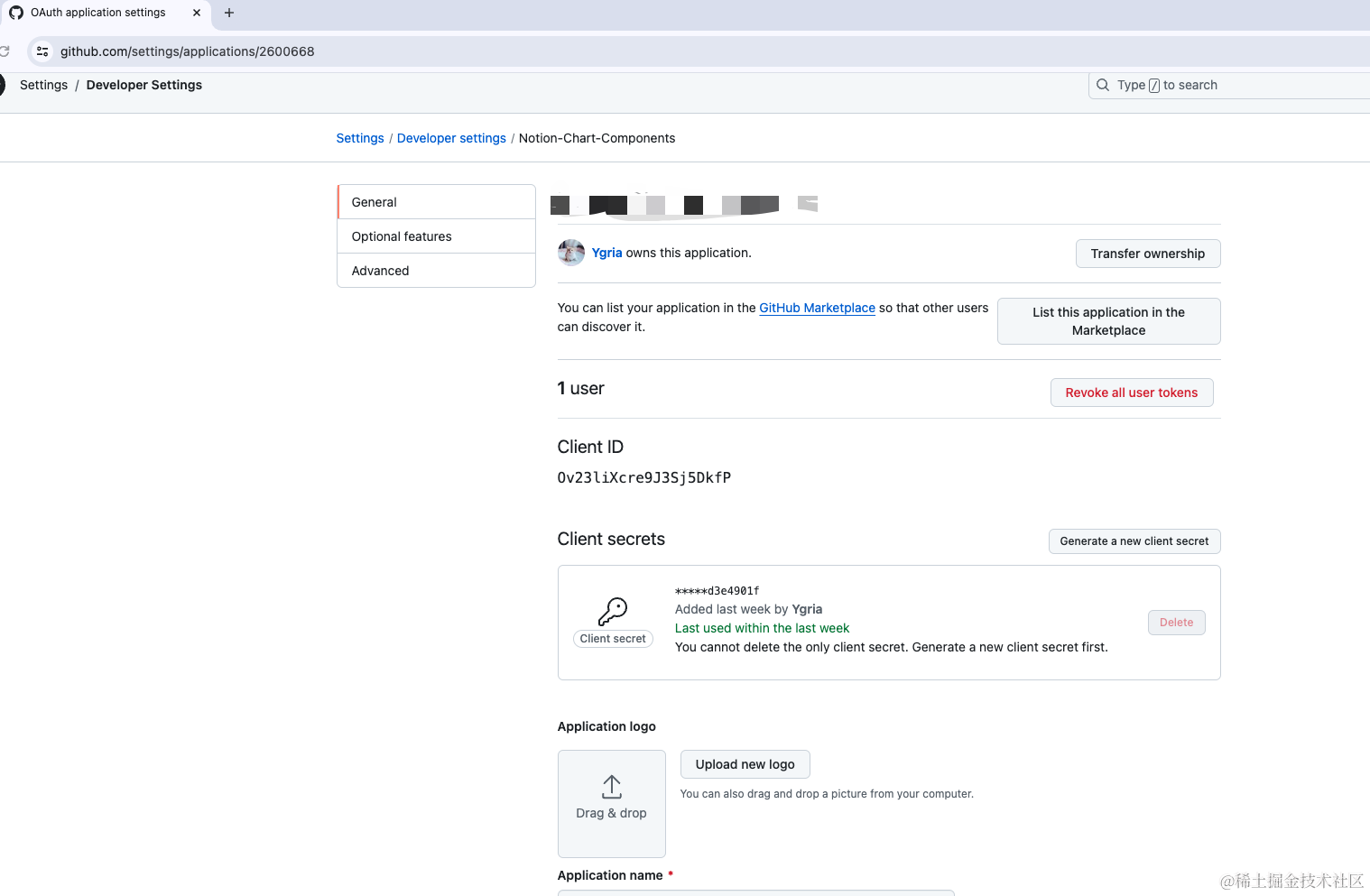Click Upload new logo
This screenshot has height=896, width=1370.
[x=745, y=764]
